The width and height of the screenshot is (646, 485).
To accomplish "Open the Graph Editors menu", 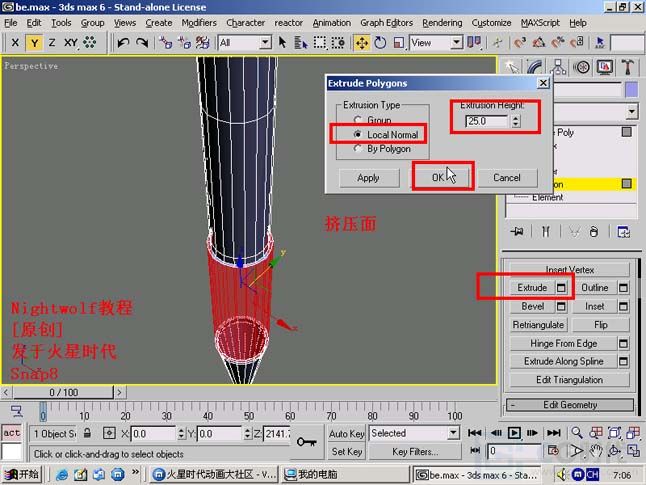I will 386,23.
